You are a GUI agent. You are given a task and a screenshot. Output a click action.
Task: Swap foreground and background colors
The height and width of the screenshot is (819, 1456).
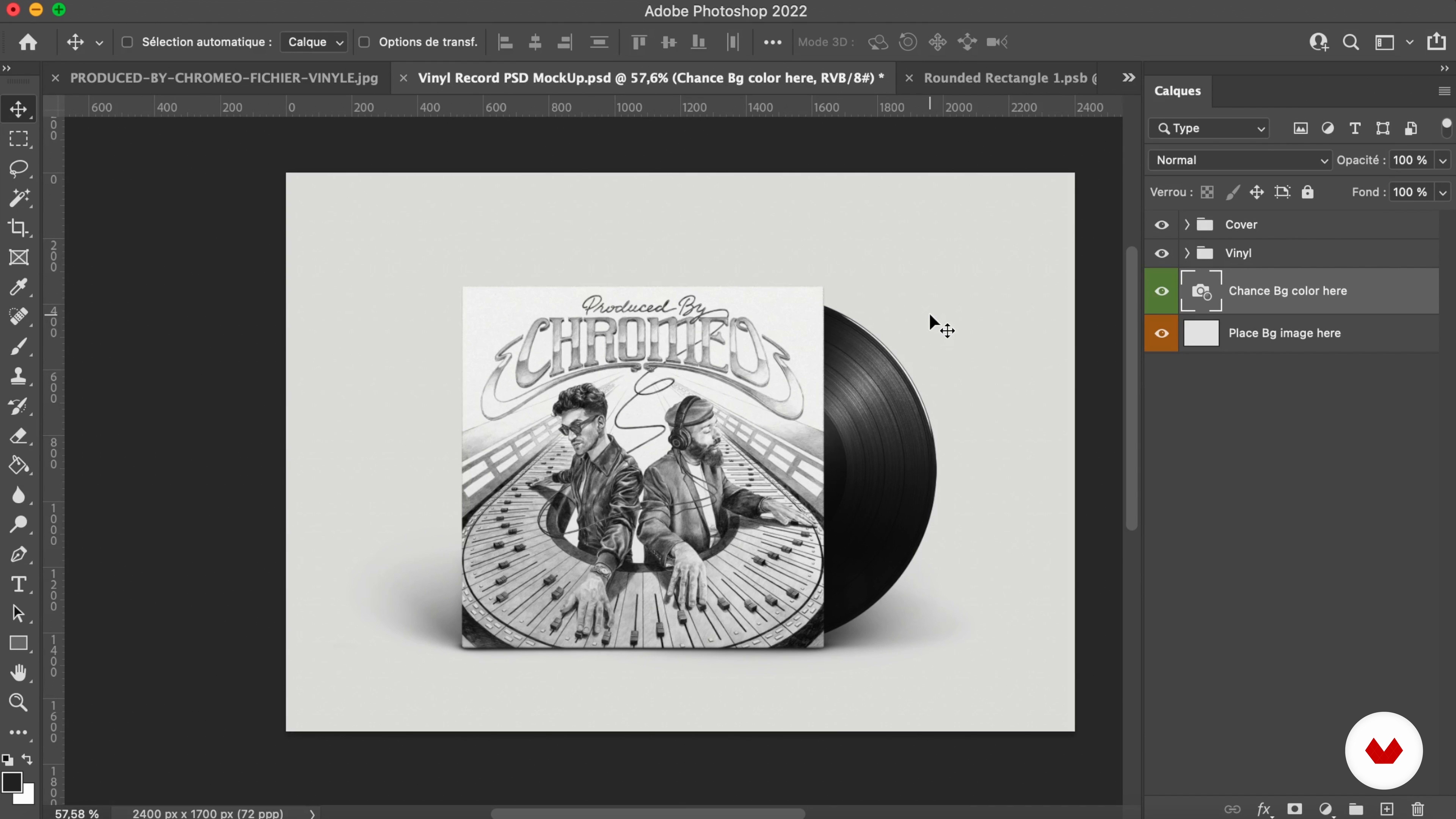pos(27,759)
